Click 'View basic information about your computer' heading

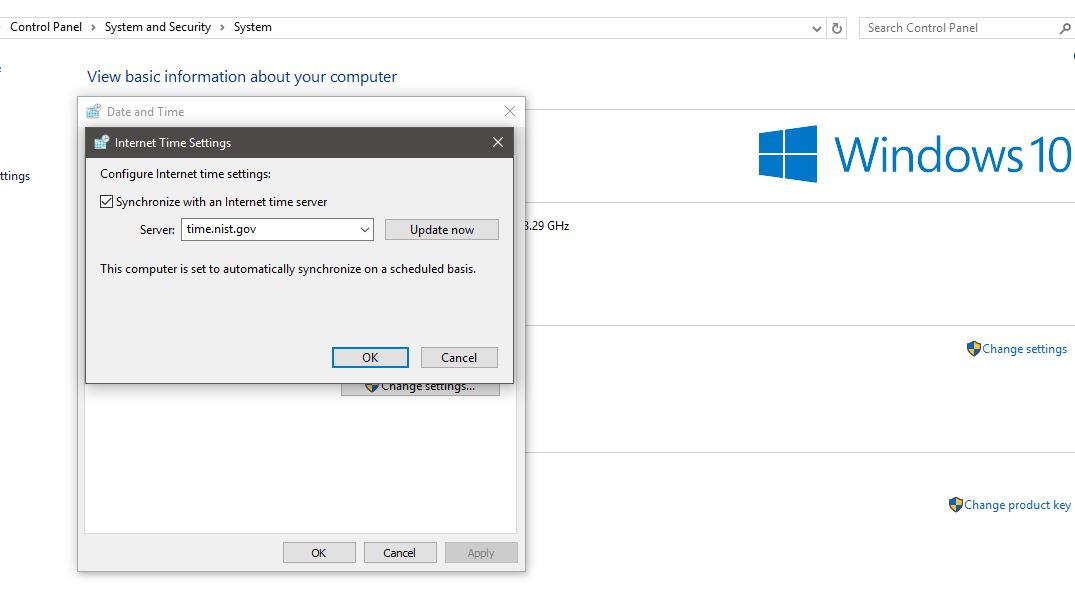click(241, 77)
